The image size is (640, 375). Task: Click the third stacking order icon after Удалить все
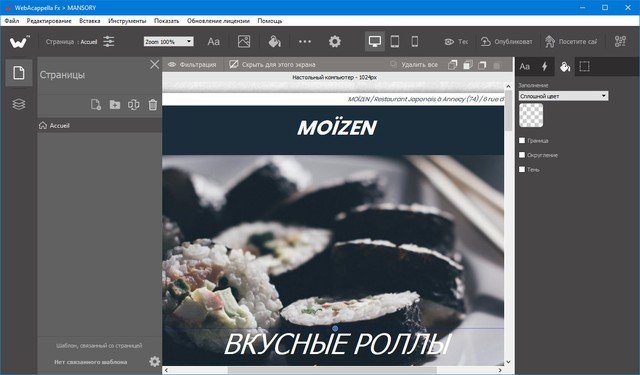482,65
